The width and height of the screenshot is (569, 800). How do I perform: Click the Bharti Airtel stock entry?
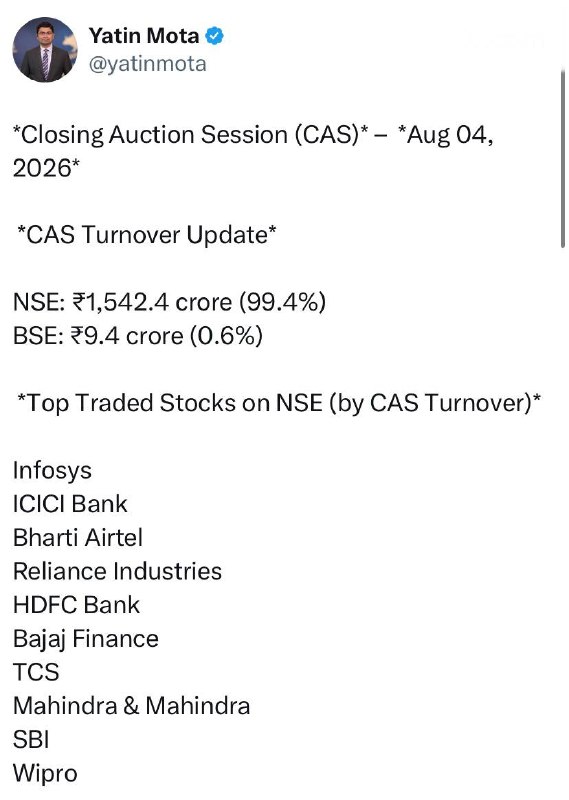coord(78,538)
